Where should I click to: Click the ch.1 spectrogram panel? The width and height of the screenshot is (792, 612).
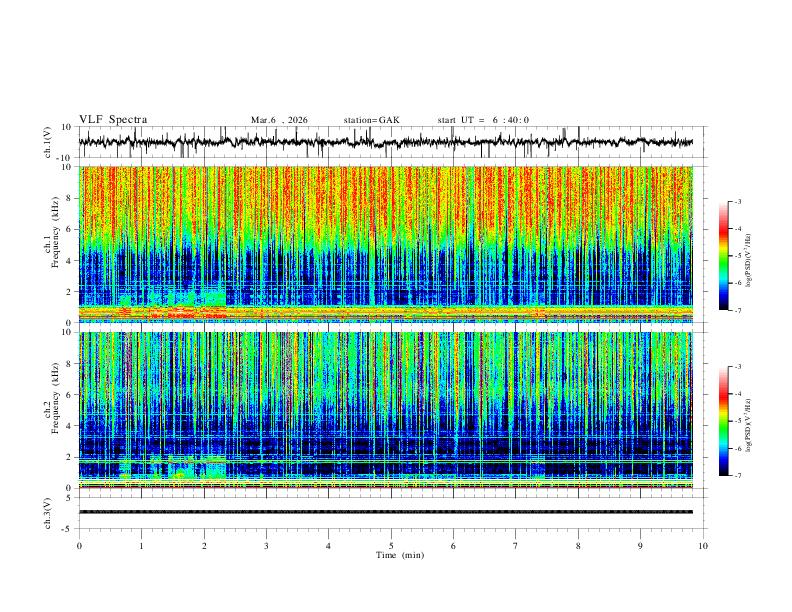tap(386, 244)
